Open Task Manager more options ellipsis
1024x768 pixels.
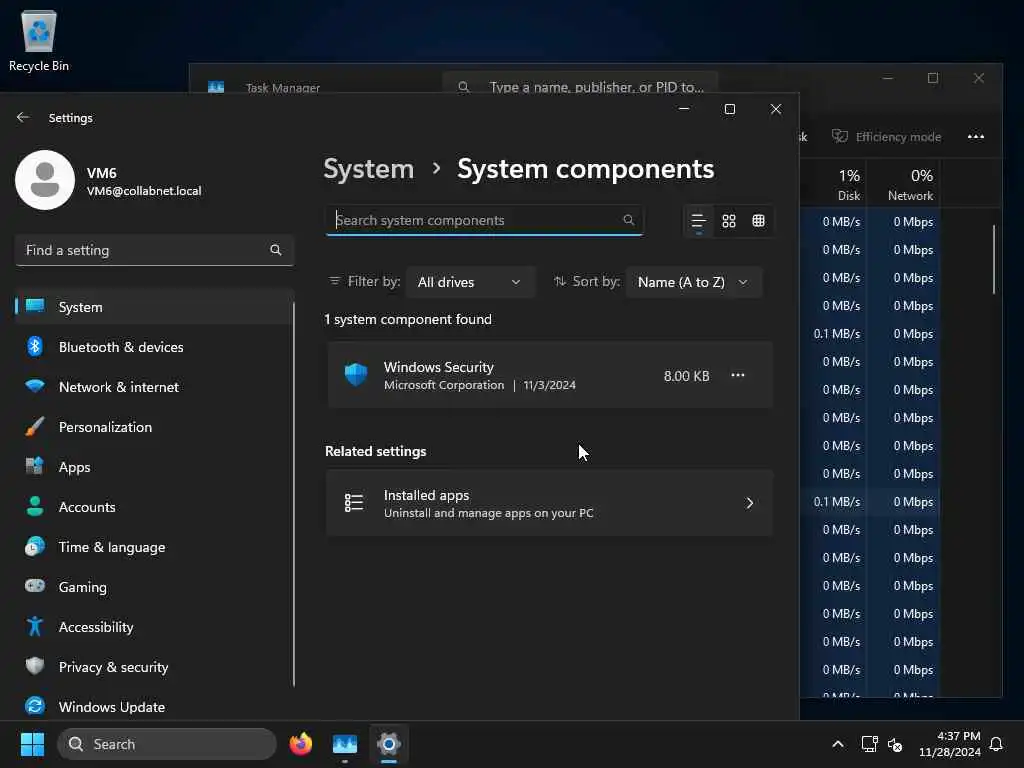coord(976,136)
